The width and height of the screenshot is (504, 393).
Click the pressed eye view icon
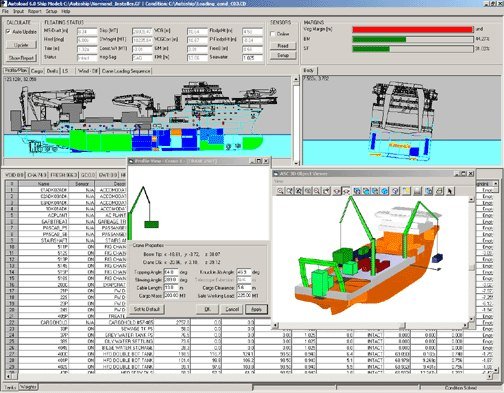pyautogui.click(x=346, y=191)
